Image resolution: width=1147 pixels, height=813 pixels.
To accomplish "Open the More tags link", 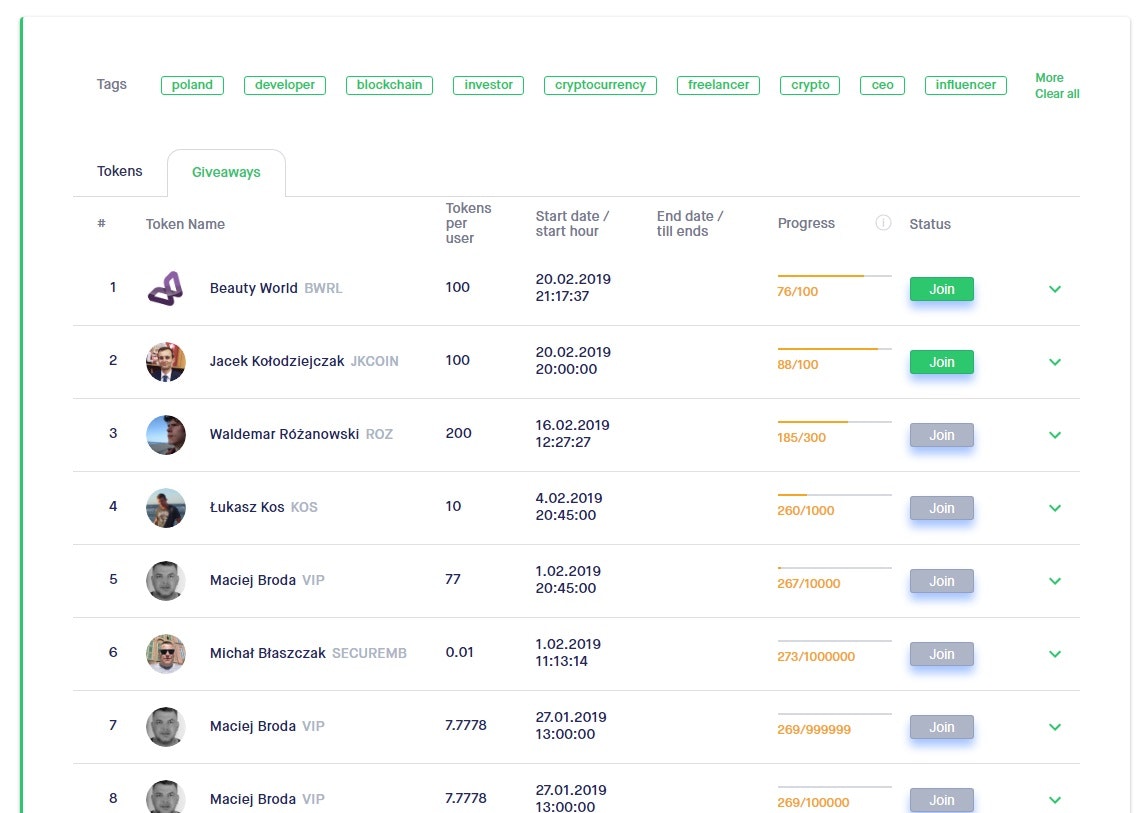I will coord(1049,77).
